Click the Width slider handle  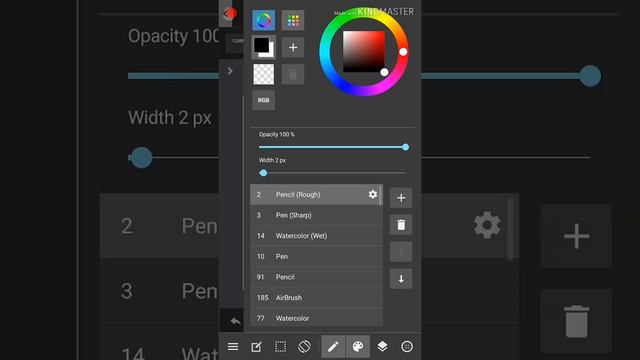263,173
